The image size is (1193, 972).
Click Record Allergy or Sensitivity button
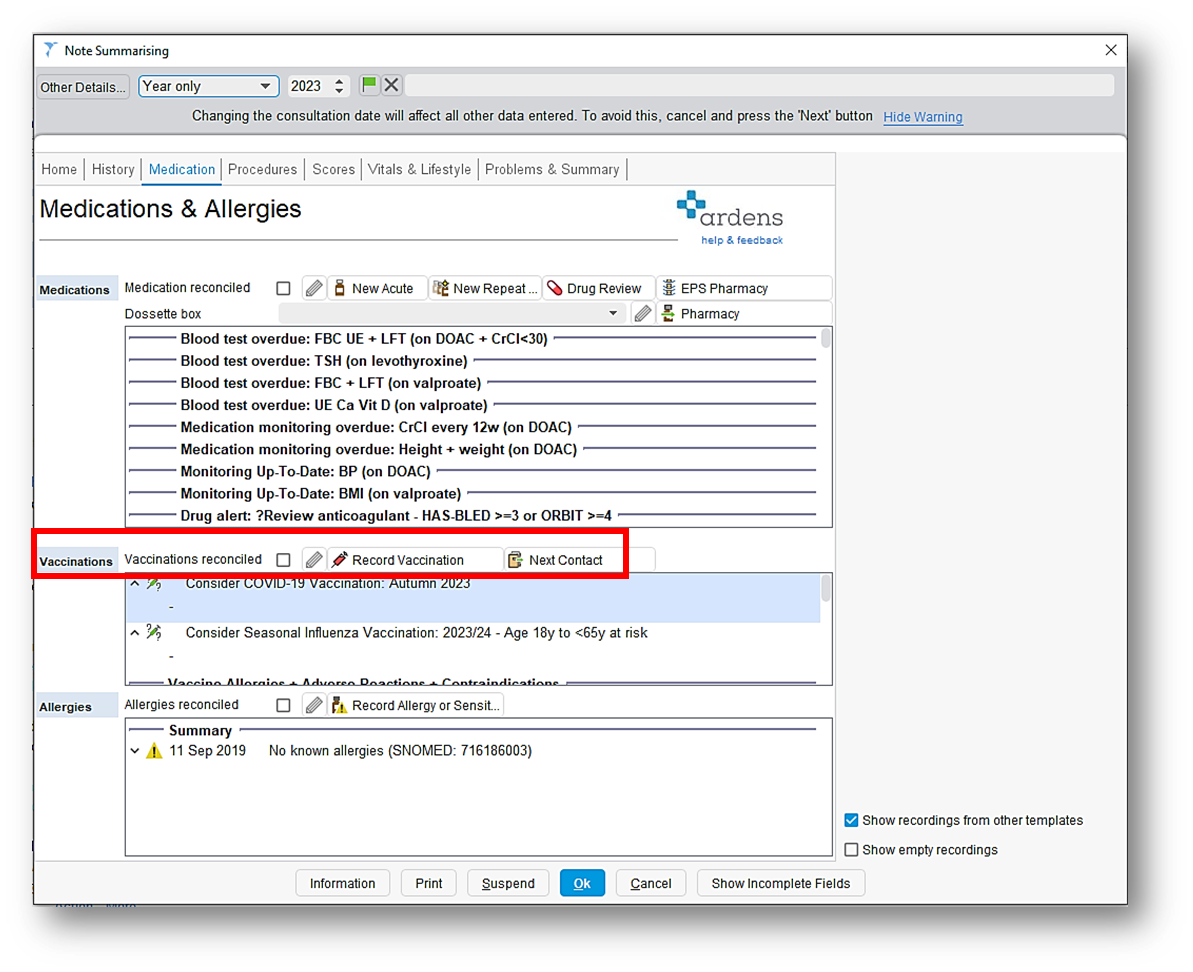(x=415, y=705)
